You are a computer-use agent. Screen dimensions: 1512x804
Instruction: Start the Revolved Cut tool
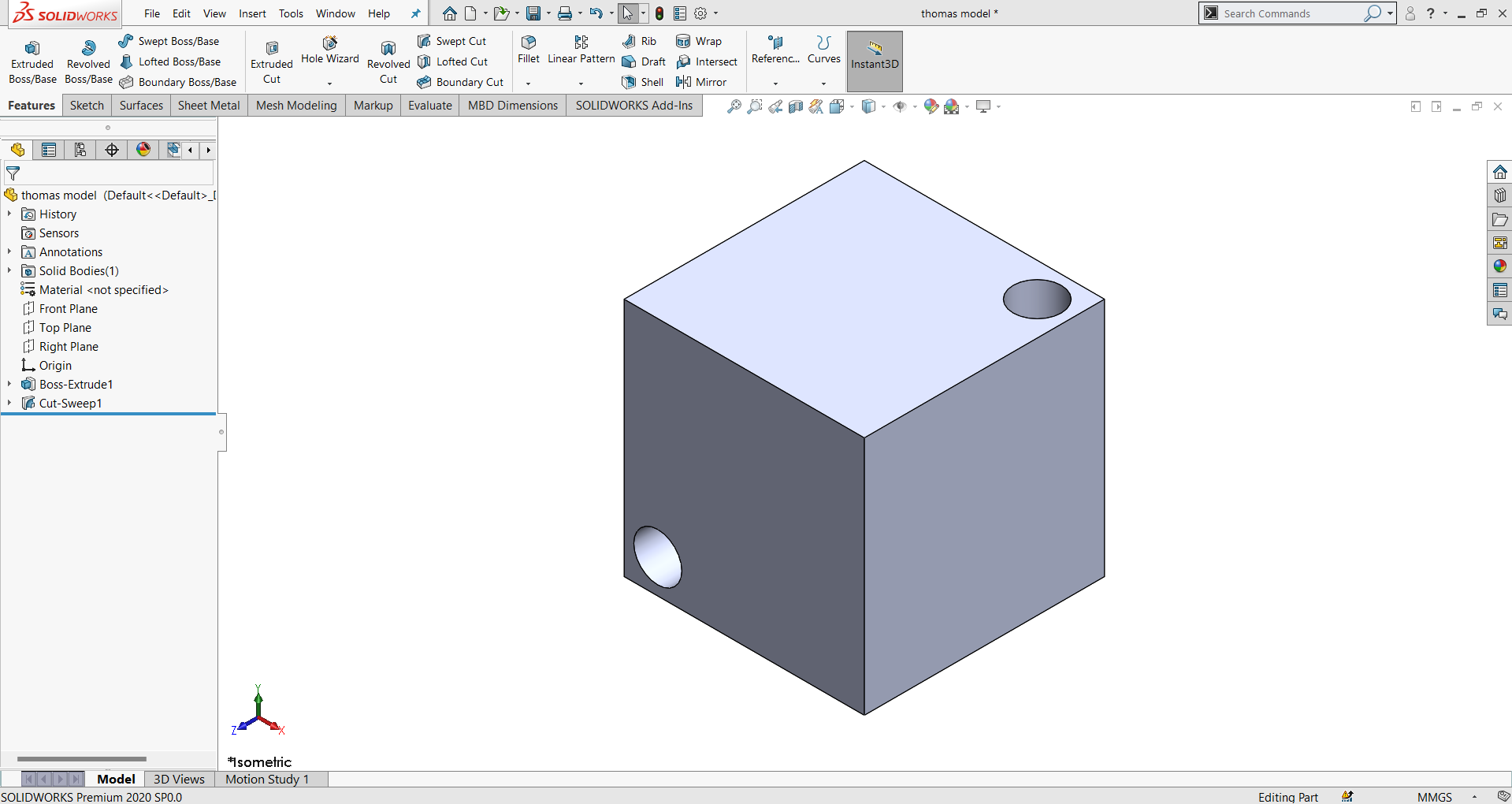tap(388, 62)
